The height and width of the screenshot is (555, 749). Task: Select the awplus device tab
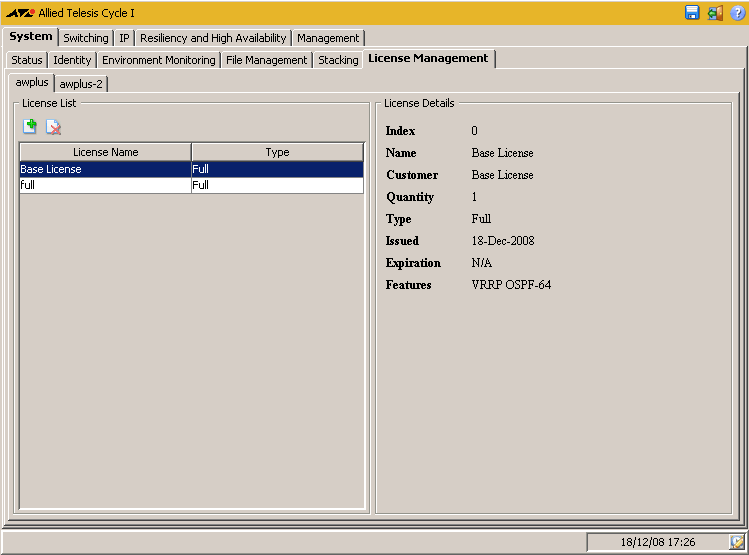point(32,82)
